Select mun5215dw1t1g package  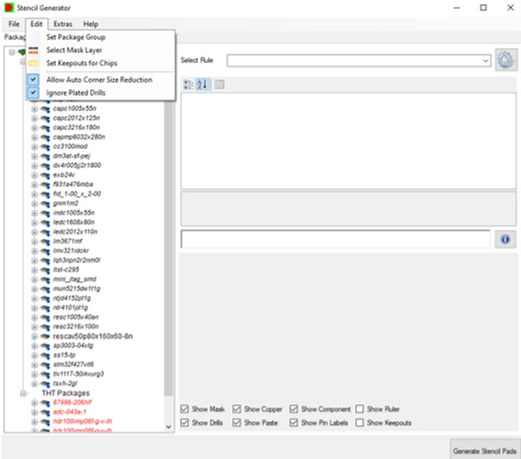click(x=77, y=289)
